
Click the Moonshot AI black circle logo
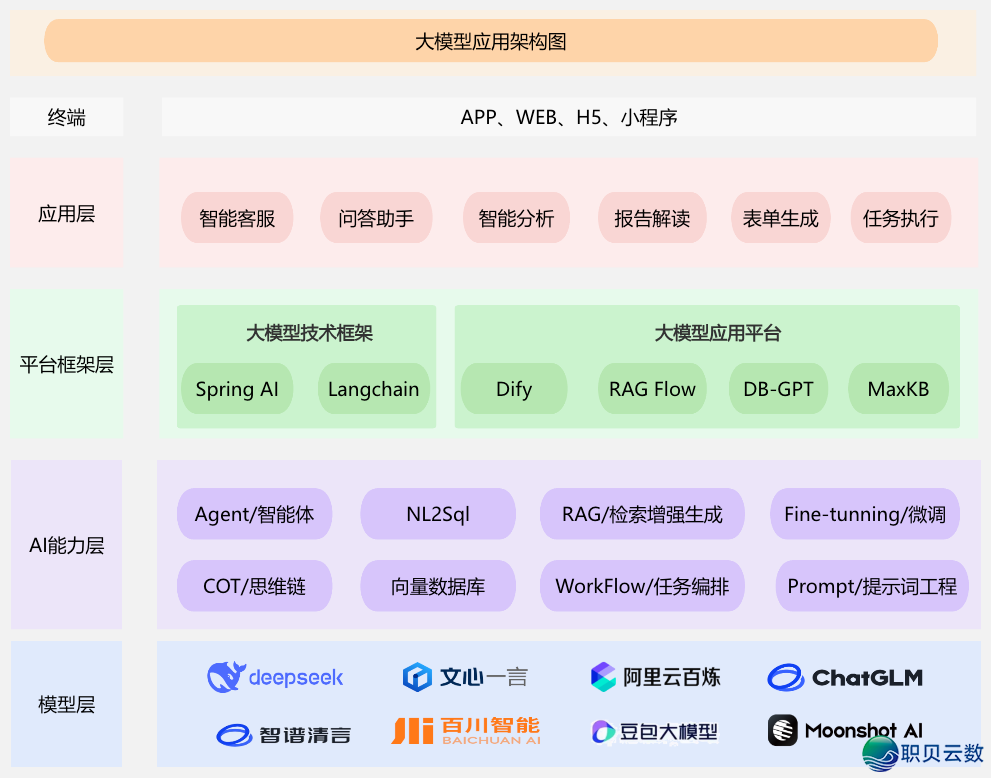781,730
